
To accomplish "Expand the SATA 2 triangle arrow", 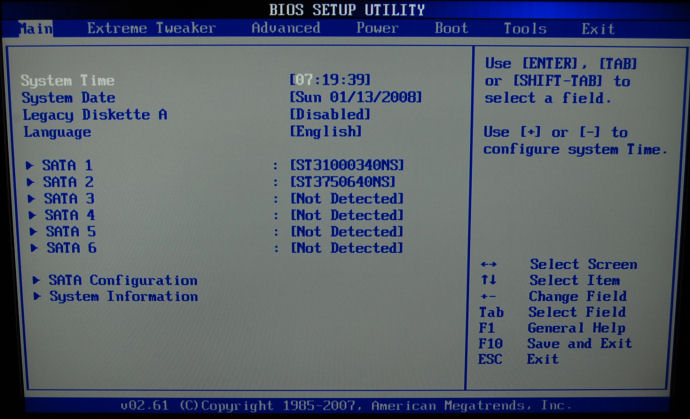I will click(x=30, y=182).
